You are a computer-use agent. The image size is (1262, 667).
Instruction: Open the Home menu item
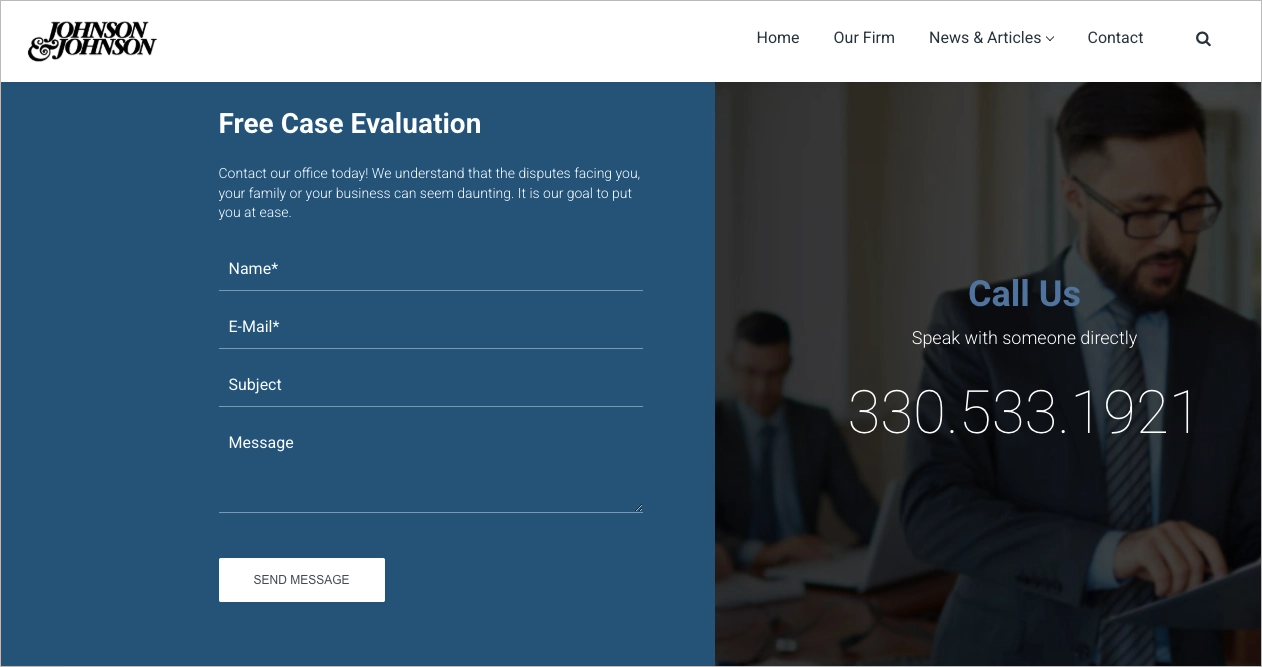[x=777, y=38]
